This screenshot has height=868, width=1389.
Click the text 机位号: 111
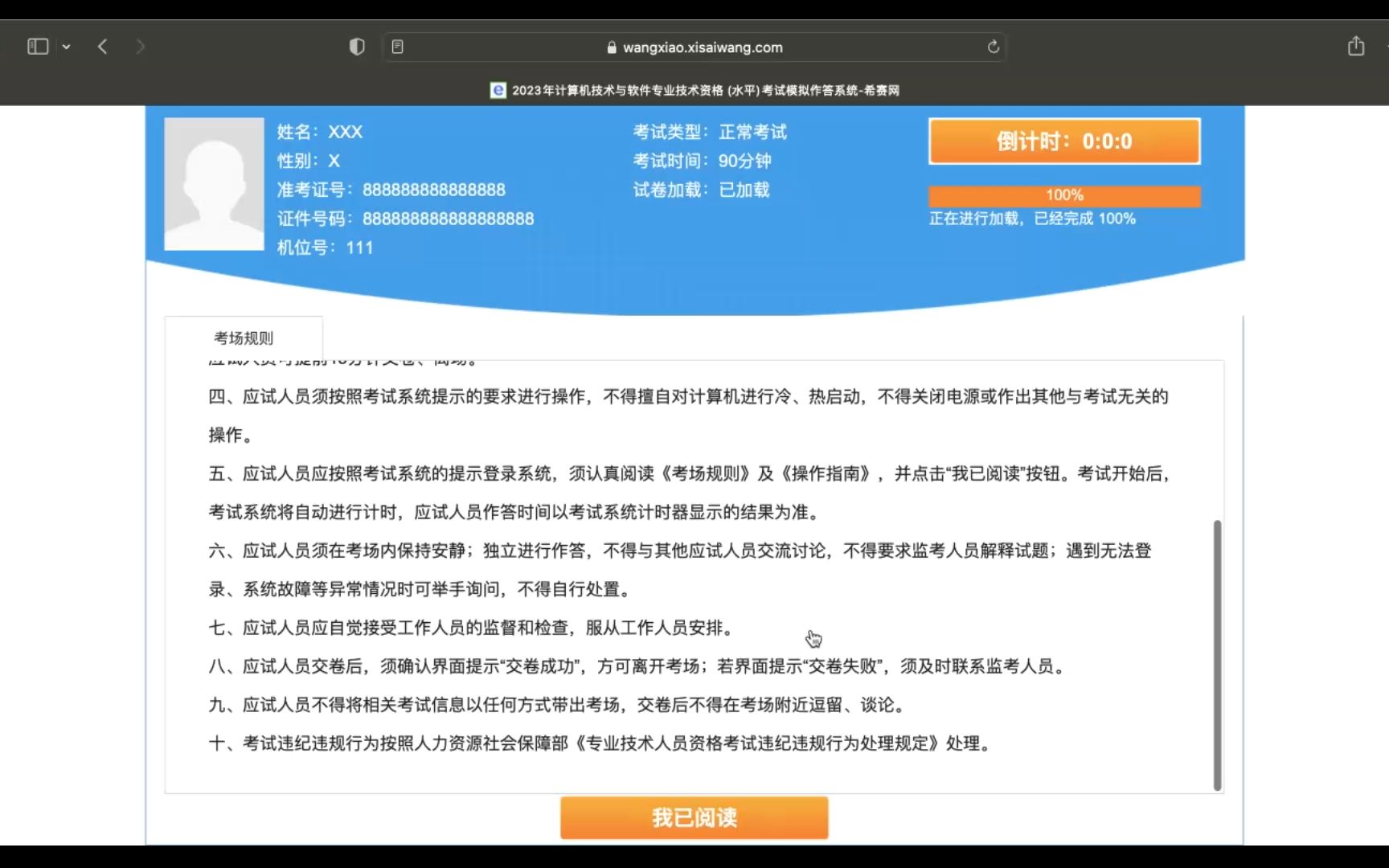coord(326,248)
